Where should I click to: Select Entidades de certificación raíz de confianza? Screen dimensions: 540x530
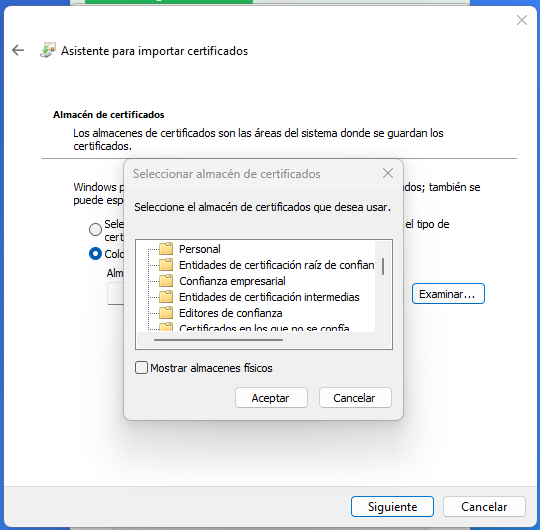277,265
